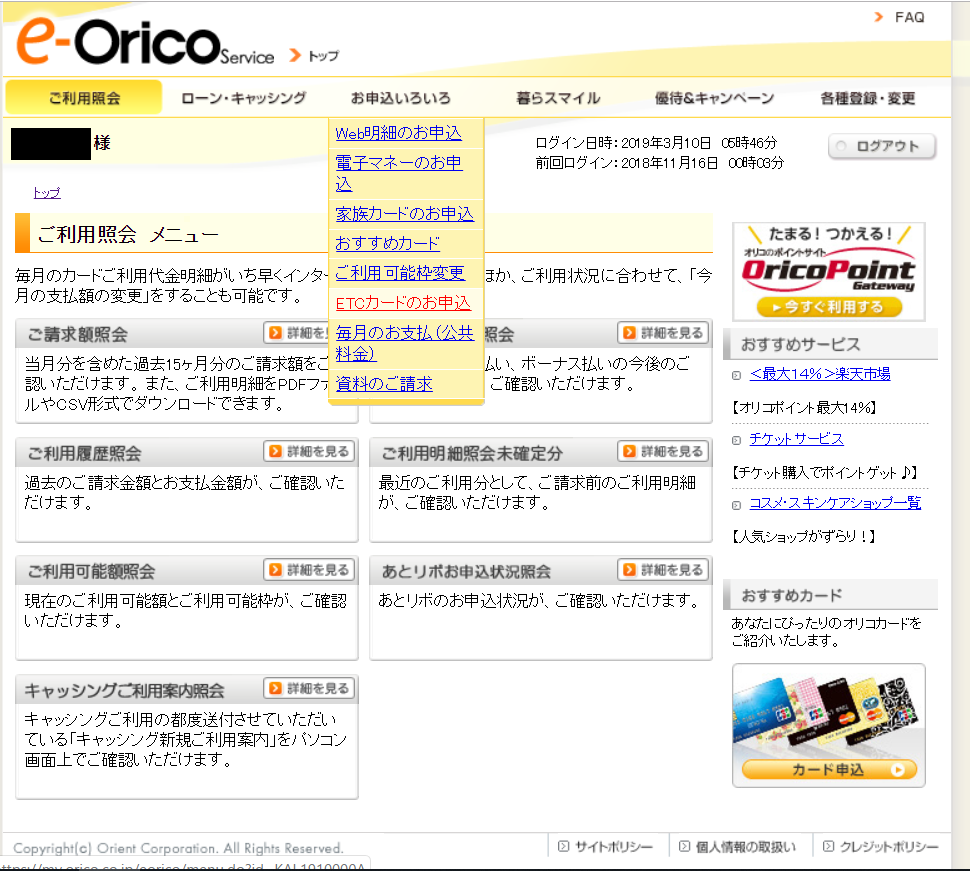Select 電子マネーのお申込 in dropdown
Image resolution: width=970 pixels, height=871 pixels.
tap(398, 173)
